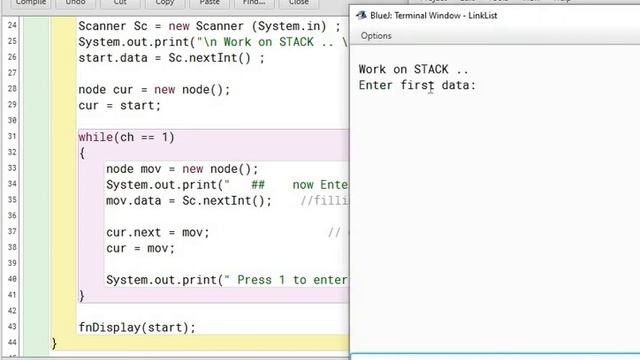Image resolution: width=640 pixels, height=360 pixels.
Task: Click the '## now Ente' print statement line
Action: (x=227, y=185)
